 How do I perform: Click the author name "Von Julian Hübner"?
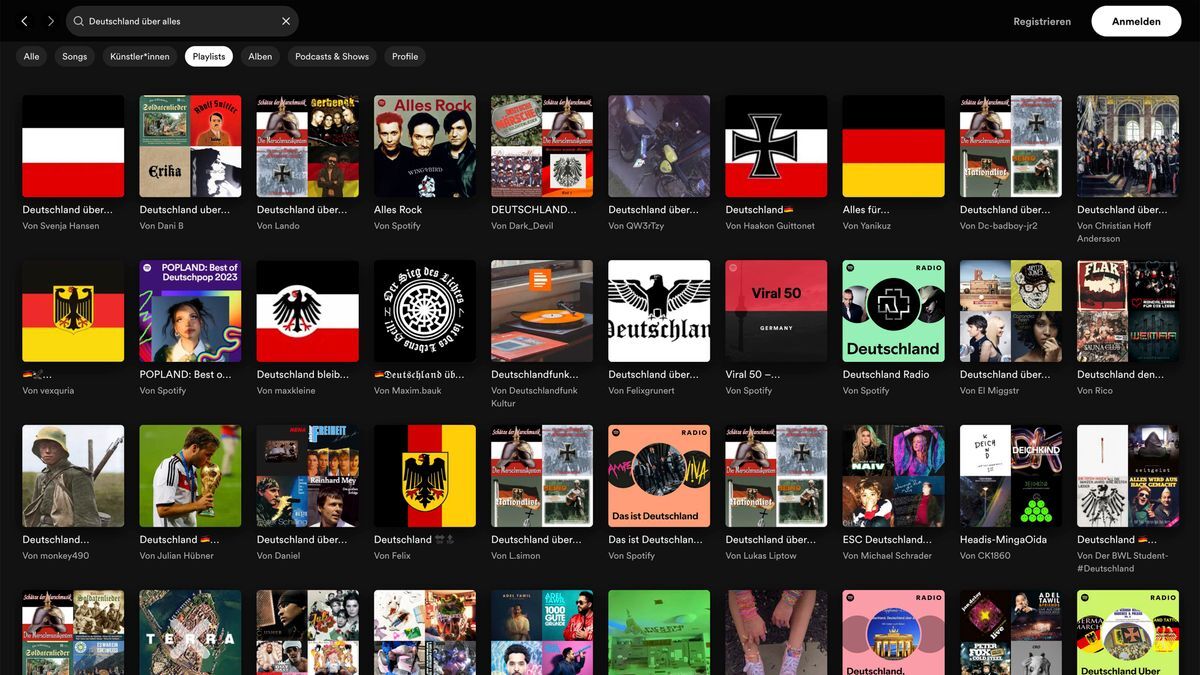(176, 556)
